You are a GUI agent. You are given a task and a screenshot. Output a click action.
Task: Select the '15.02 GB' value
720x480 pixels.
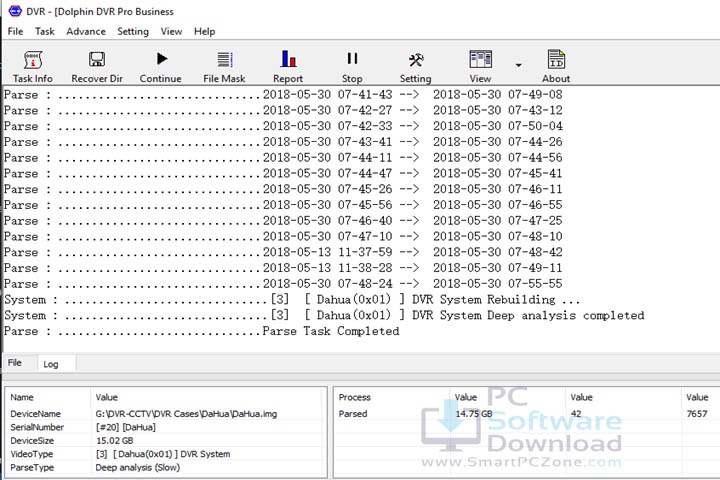114,440
